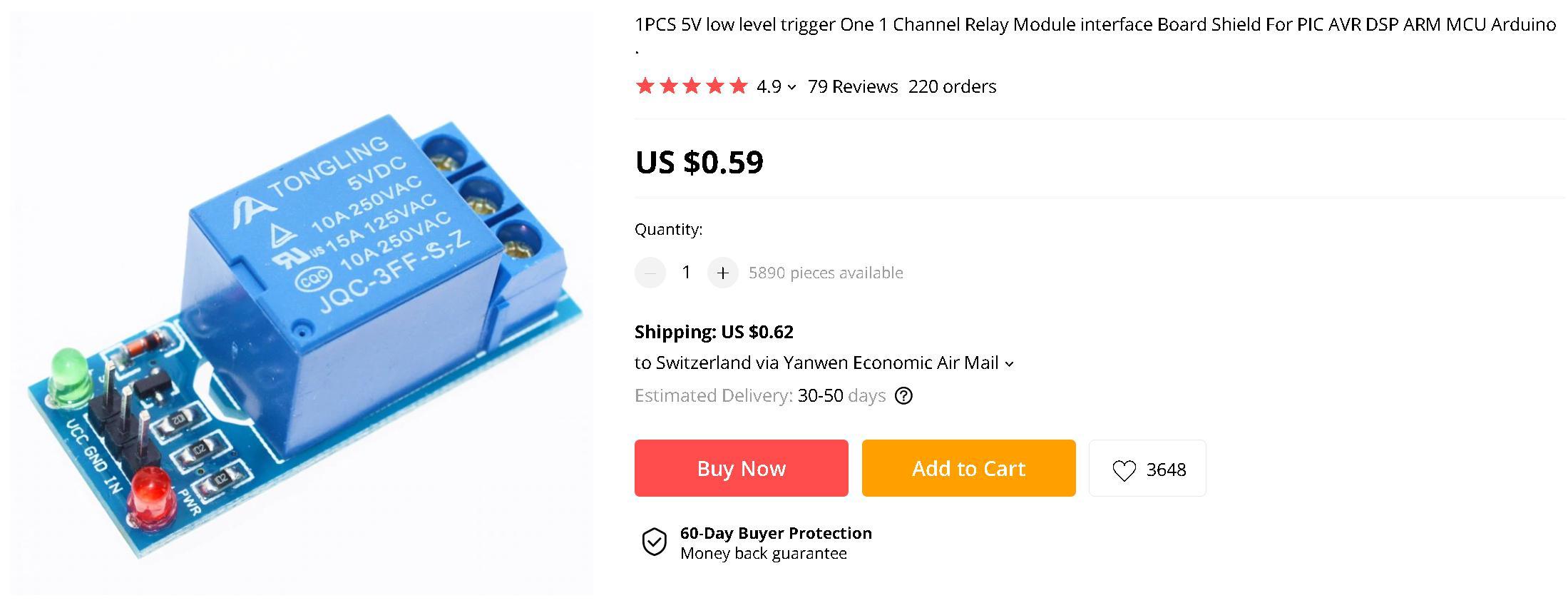Click the Shipping: US $0.62 label
This screenshot has height=613, width=1568.
pyautogui.click(x=714, y=332)
